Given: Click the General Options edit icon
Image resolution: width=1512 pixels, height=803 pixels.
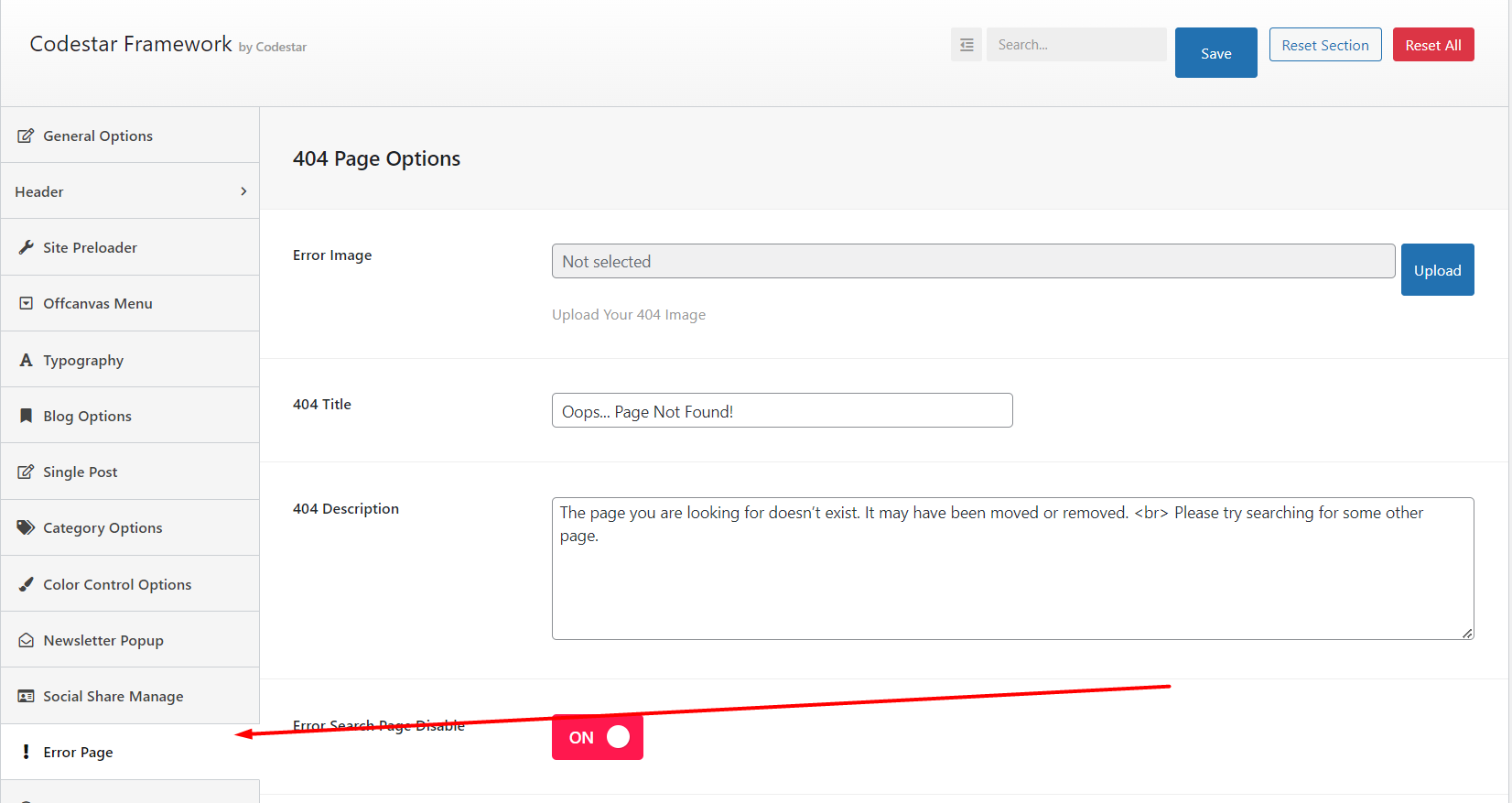Looking at the screenshot, I should click(26, 136).
